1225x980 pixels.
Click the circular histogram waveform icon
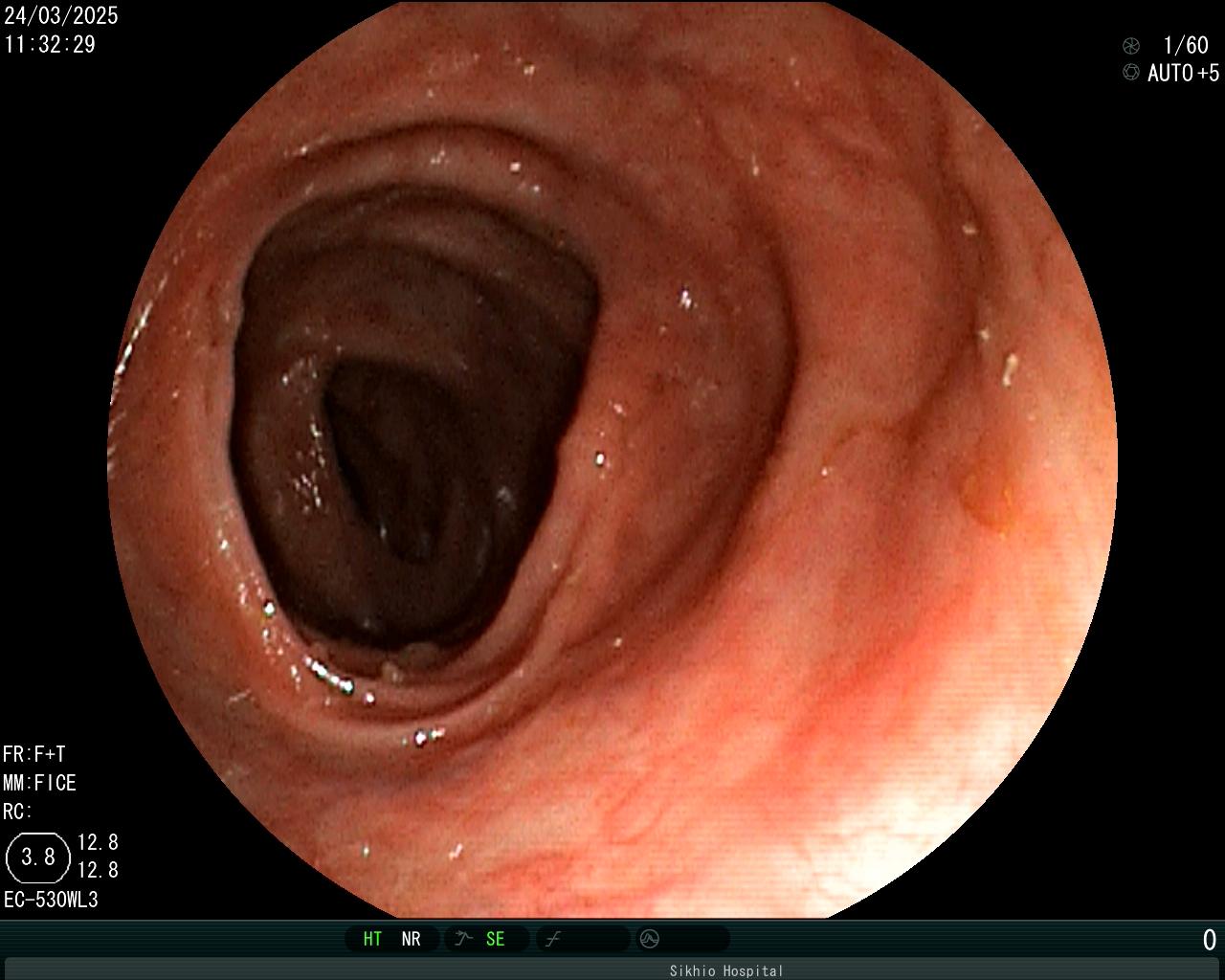tap(649, 939)
